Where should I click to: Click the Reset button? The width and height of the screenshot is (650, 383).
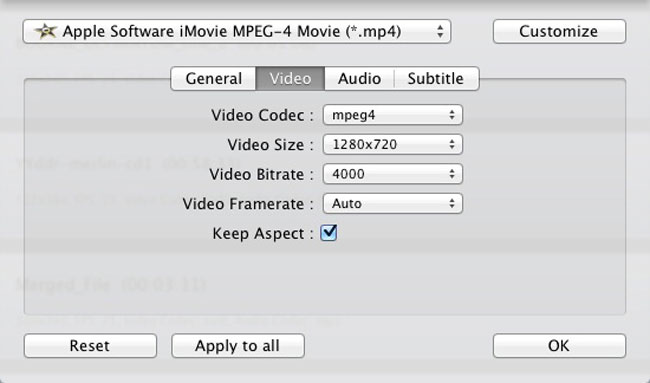pyautogui.click(x=90, y=346)
